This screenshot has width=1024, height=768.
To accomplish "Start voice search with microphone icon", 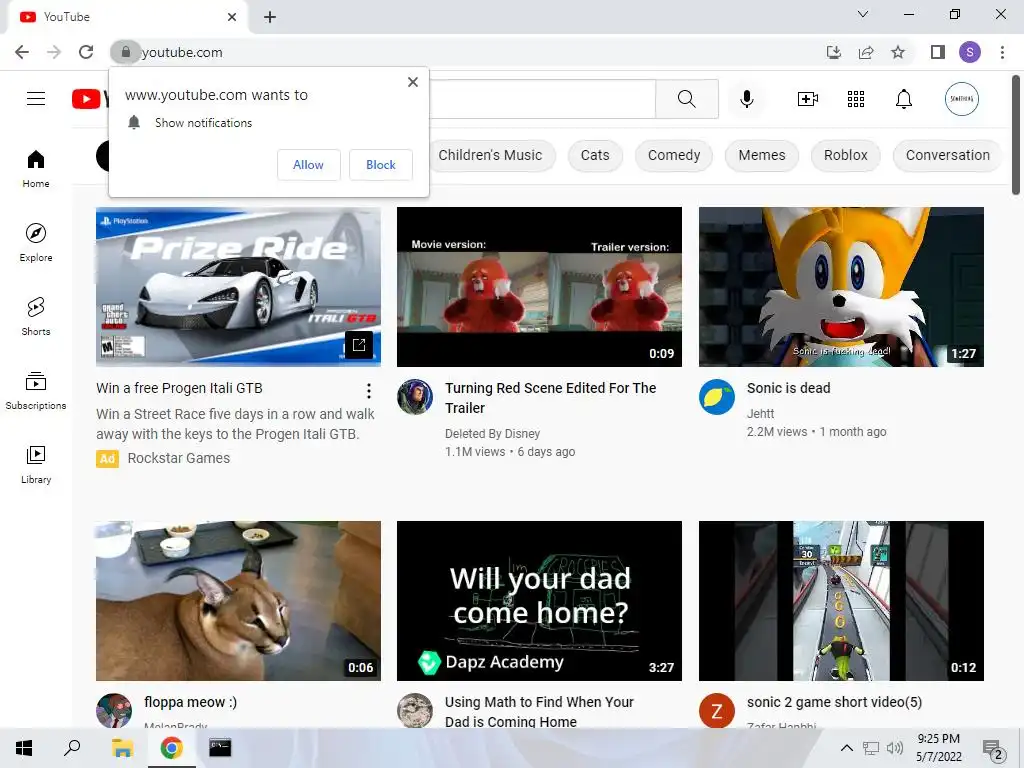I will click(746, 99).
